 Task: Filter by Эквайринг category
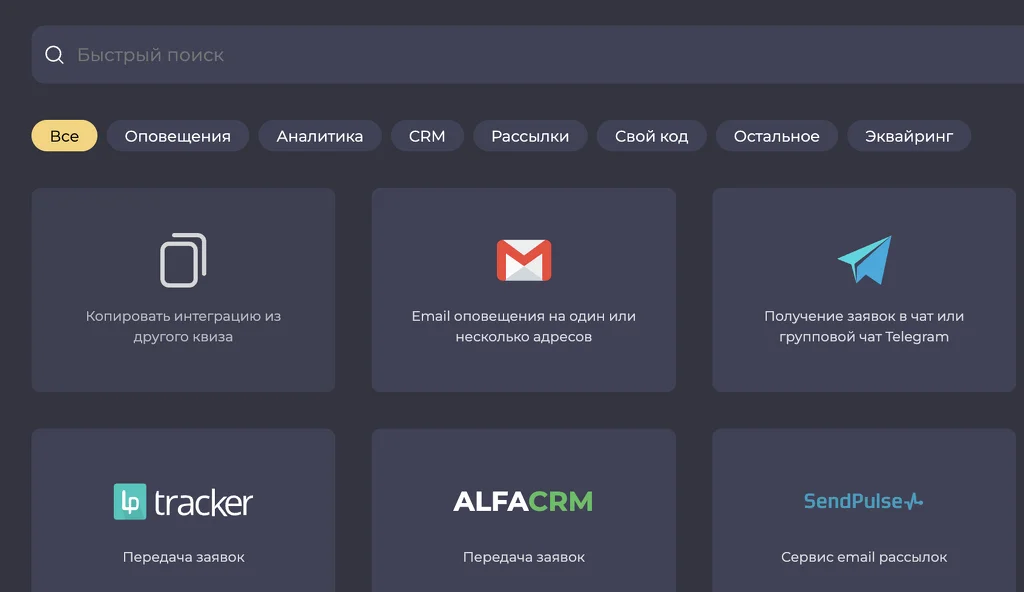pos(909,136)
